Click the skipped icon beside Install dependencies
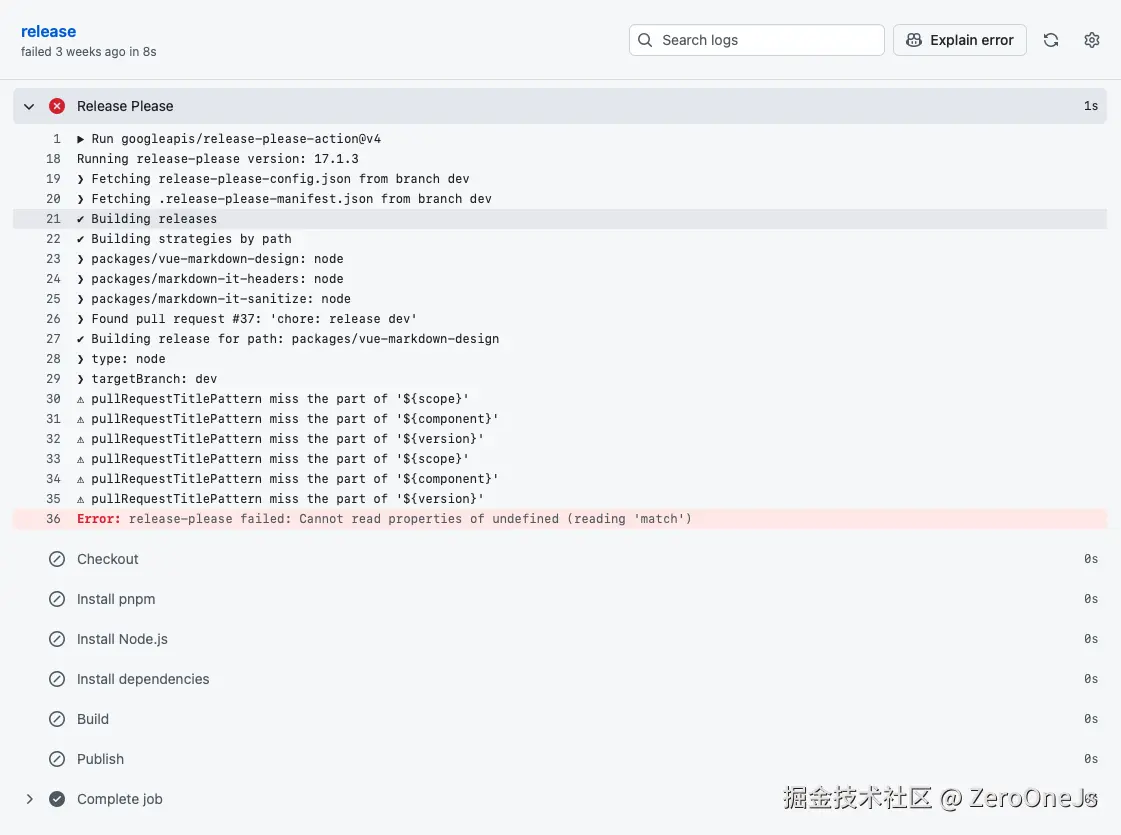Image resolution: width=1121 pixels, height=835 pixels. [57, 679]
